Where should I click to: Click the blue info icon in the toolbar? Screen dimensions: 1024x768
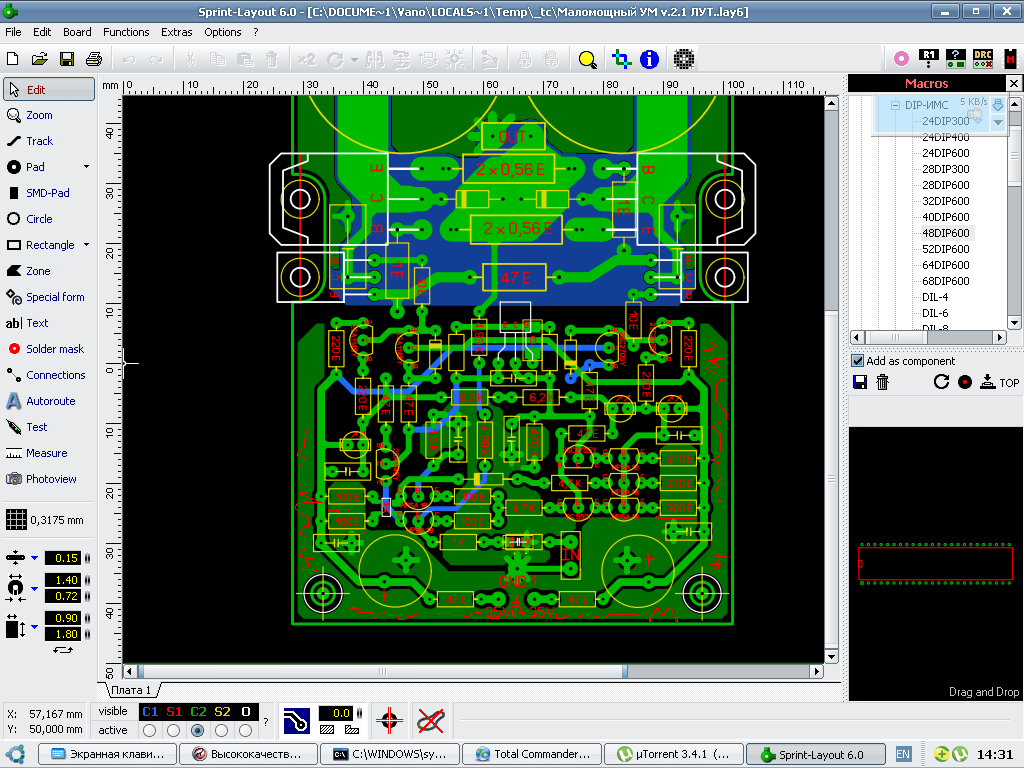[649, 59]
